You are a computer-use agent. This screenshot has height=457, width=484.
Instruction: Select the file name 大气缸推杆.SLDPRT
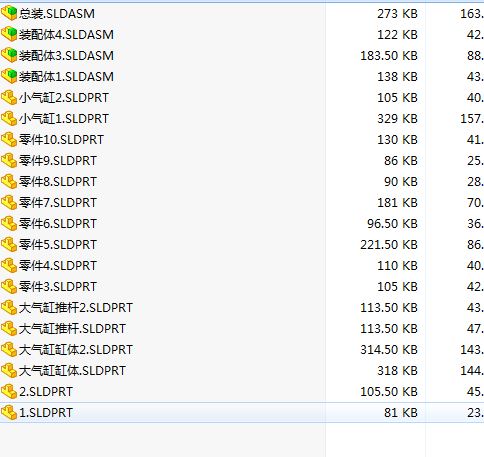click(72, 329)
